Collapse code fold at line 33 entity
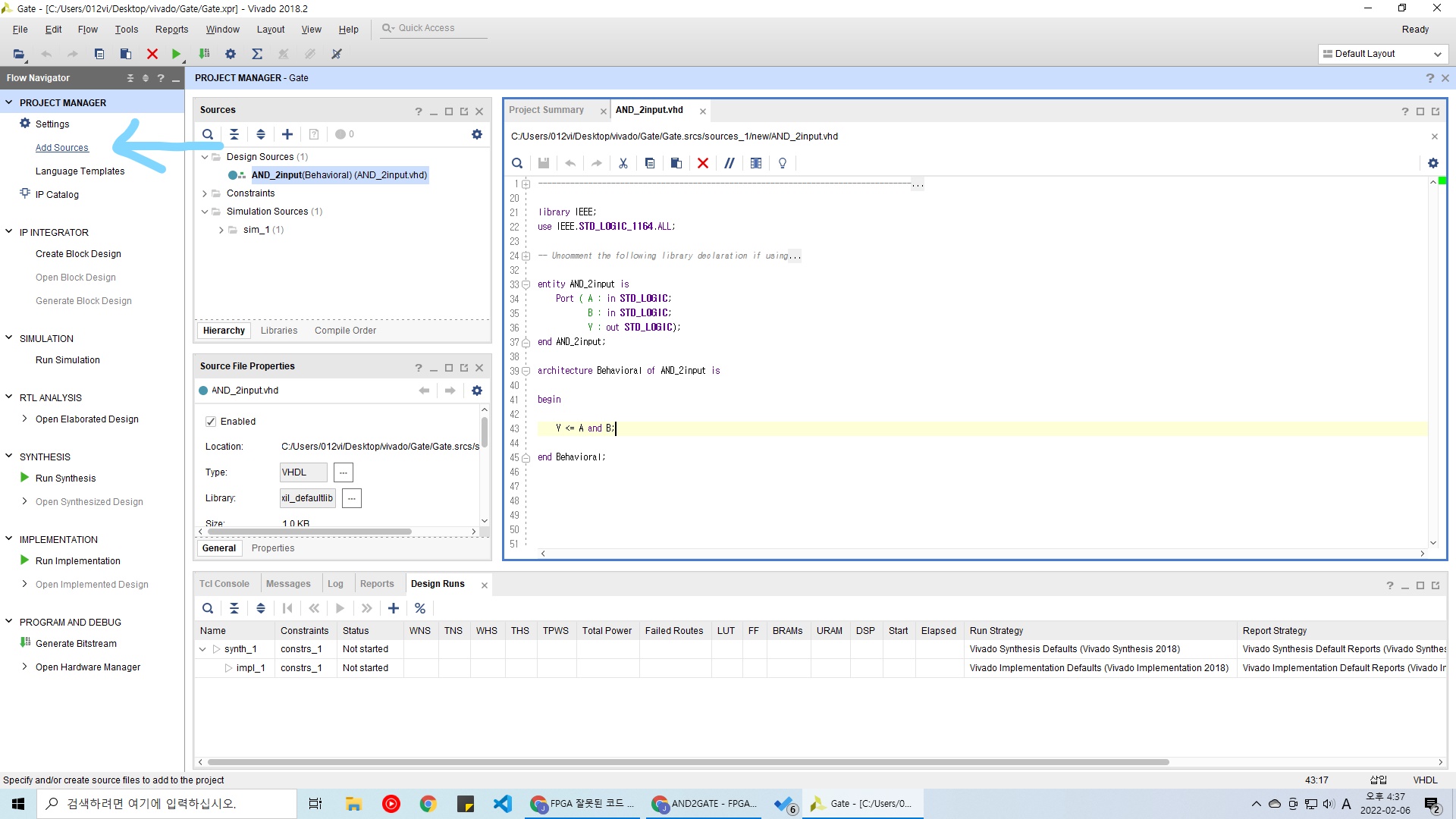The image size is (1456, 819). [526, 284]
